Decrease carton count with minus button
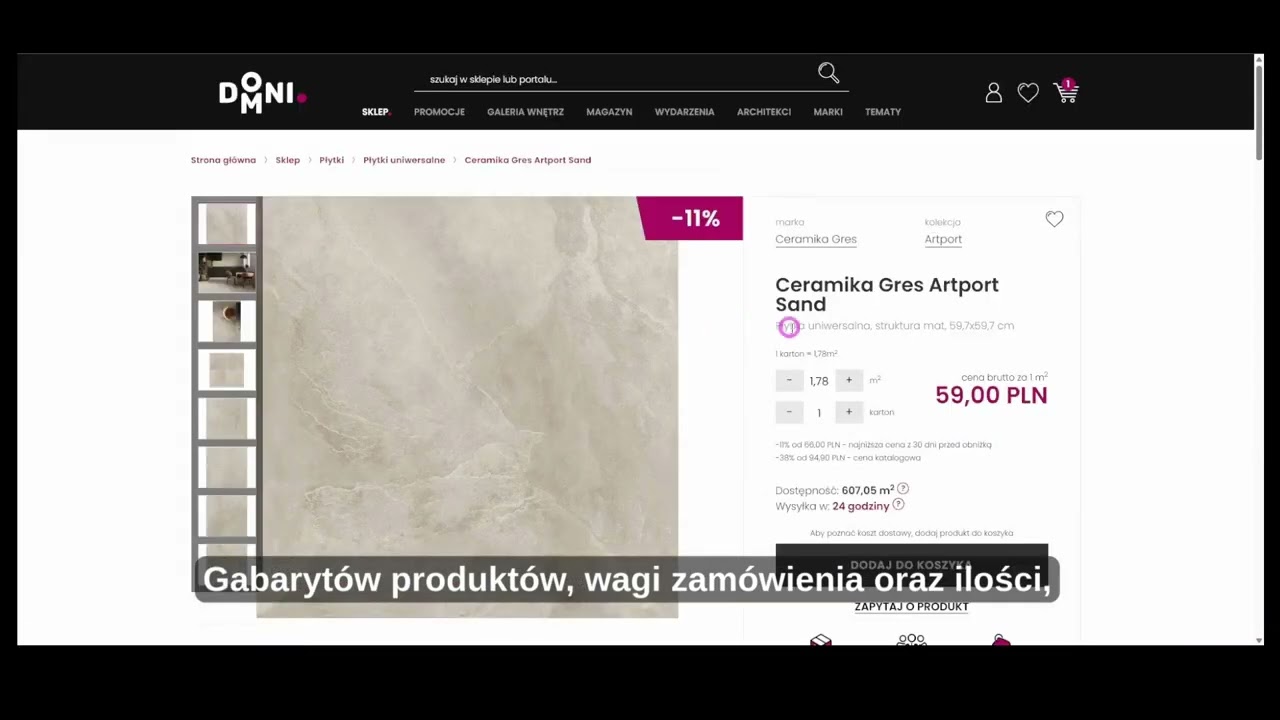Viewport: 1280px width, 720px height. (x=789, y=412)
